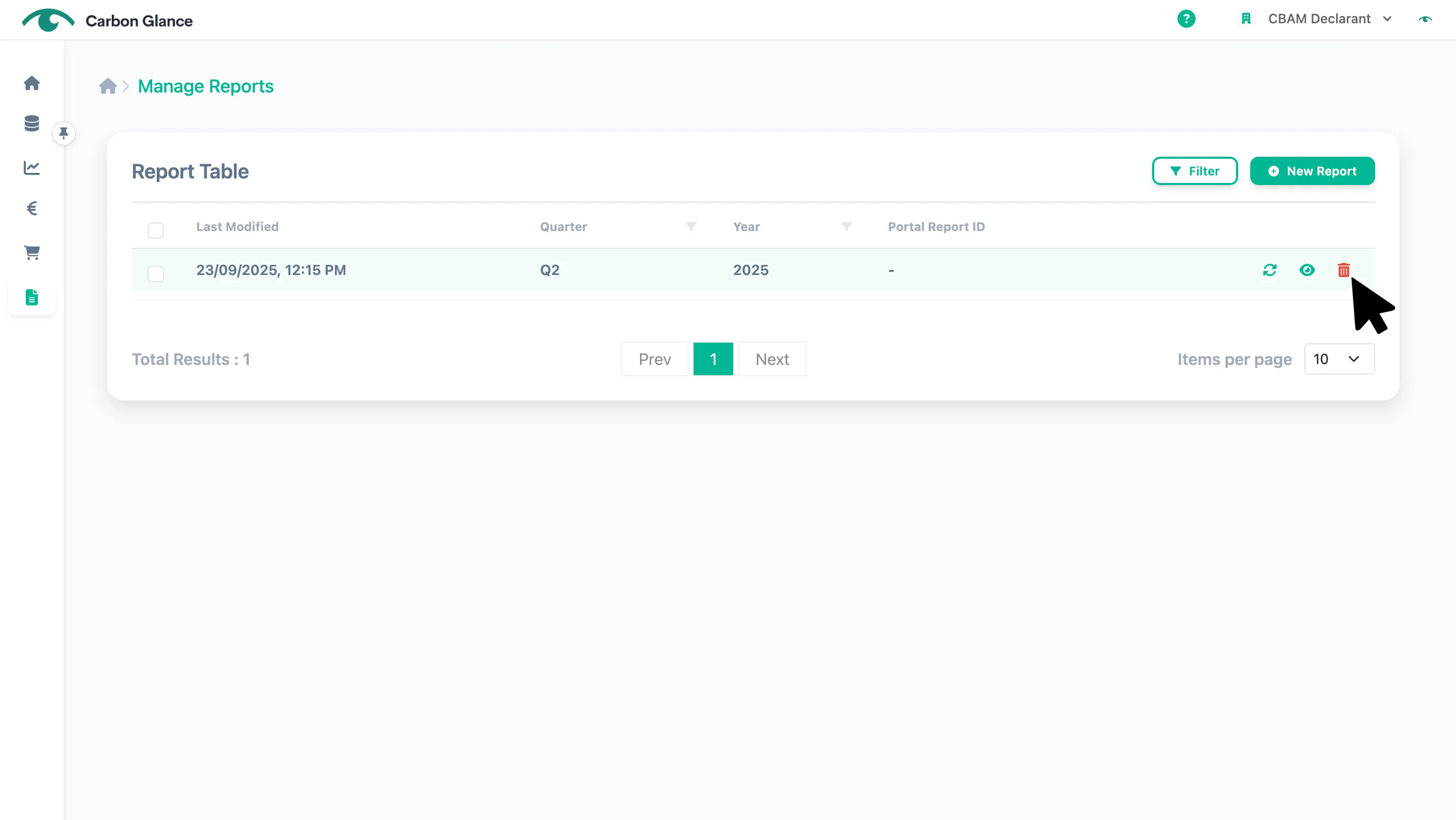This screenshot has width=1456, height=820.
Task: Click the 23/09/2025, 12:15 PM cell
Action: (271, 270)
